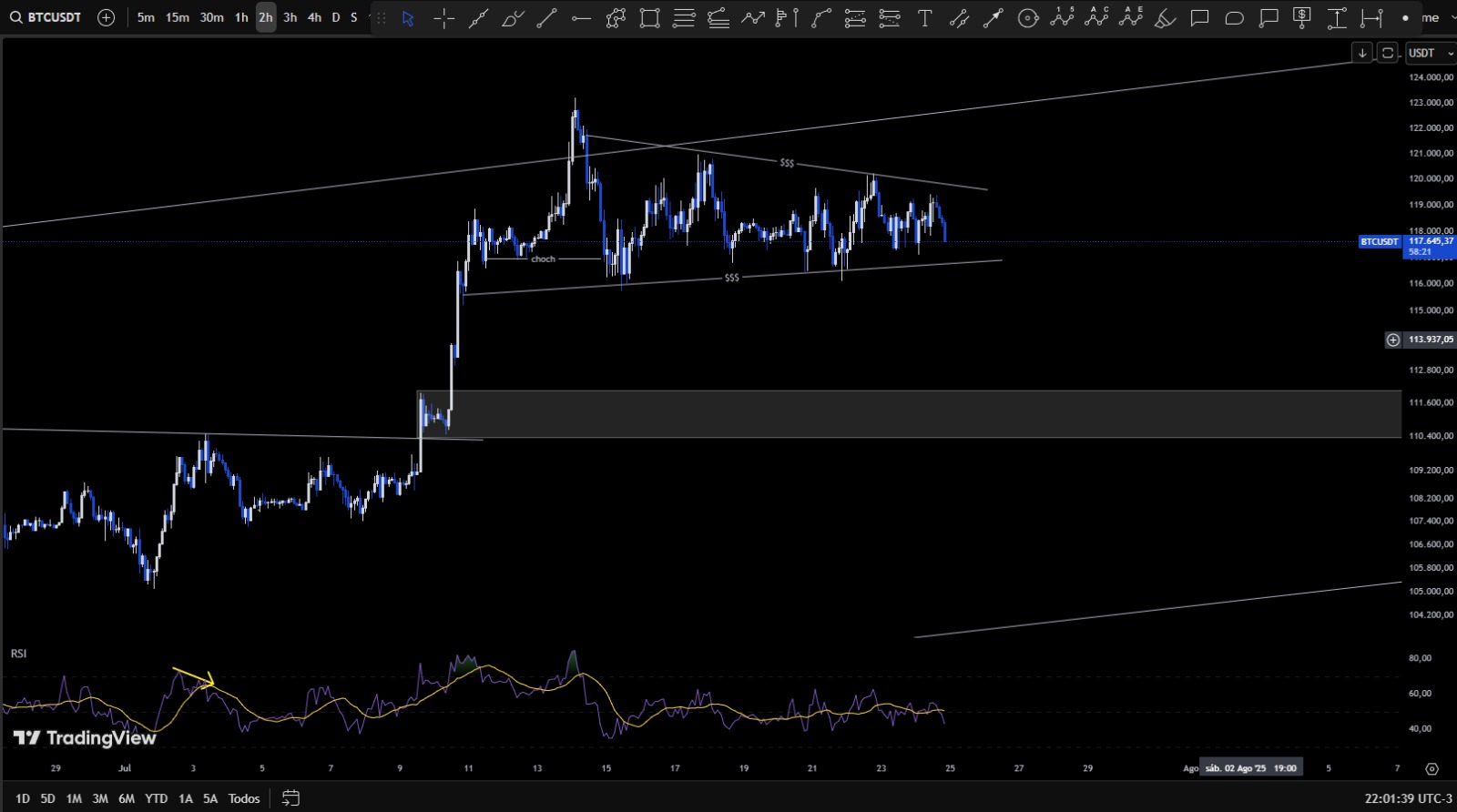1457x812 pixels.
Task: Click the BTCUSDT symbol search
Action: pos(46,17)
